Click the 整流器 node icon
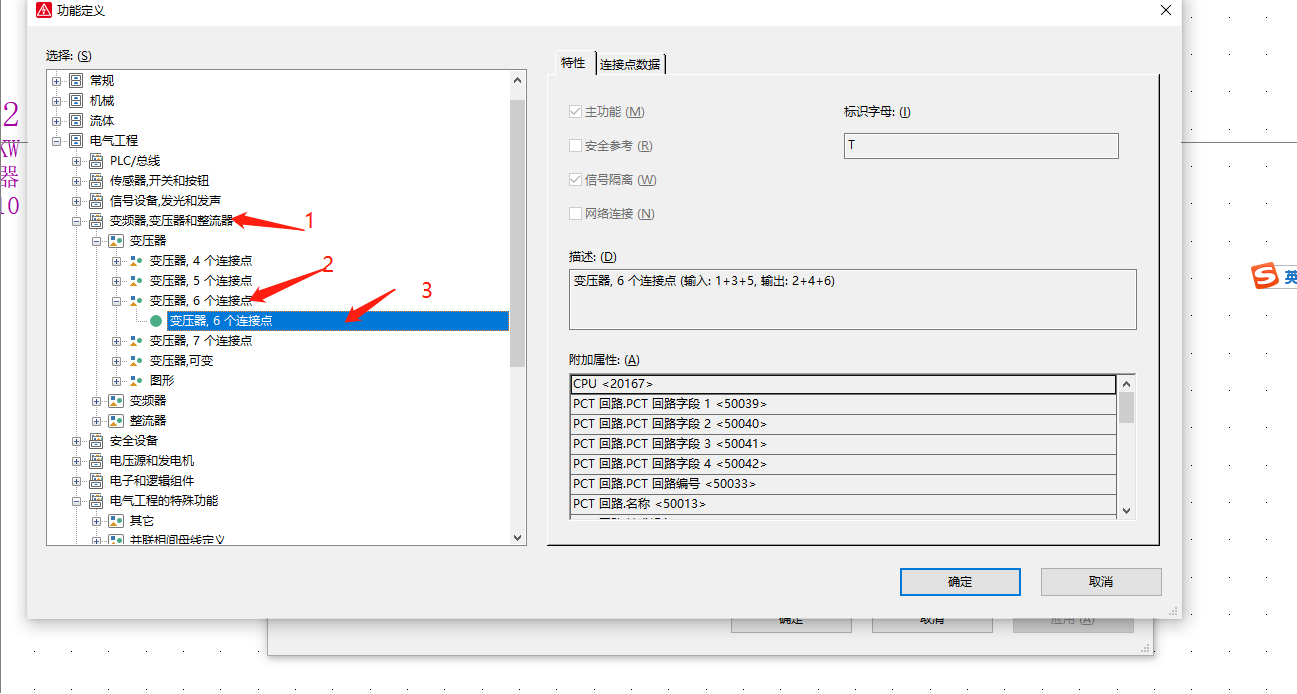The height and width of the screenshot is (694, 1297). pyautogui.click(x=116, y=421)
